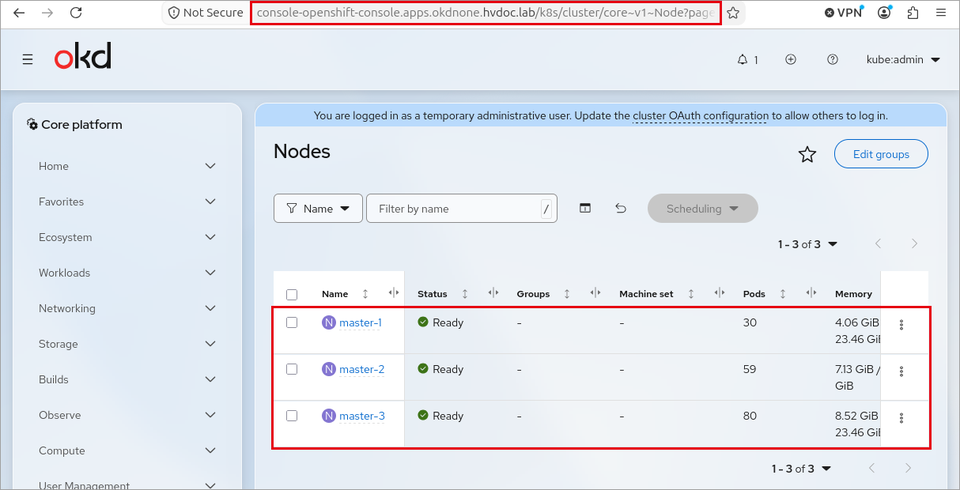Open the help question mark menu
960x490 pixels.
click(x=832, y=59)
